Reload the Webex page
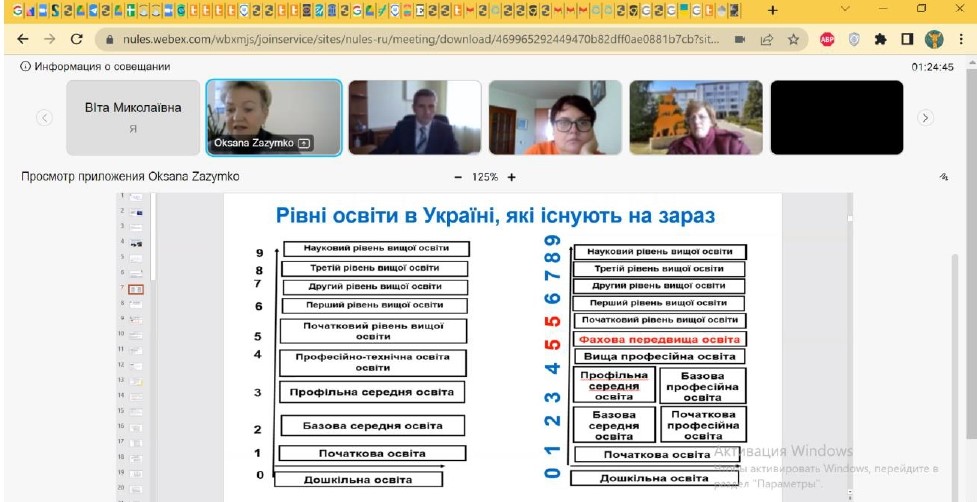The width and height of the screenshot is (977, 502). pyautogui.click(x=77, y=39)
